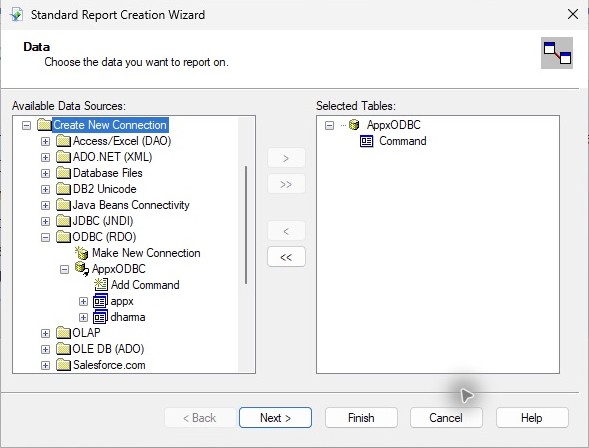Close the Standard Report Creation Wizard
The width and height of the screenshot is (589, 448).
(x=573, y=14)
